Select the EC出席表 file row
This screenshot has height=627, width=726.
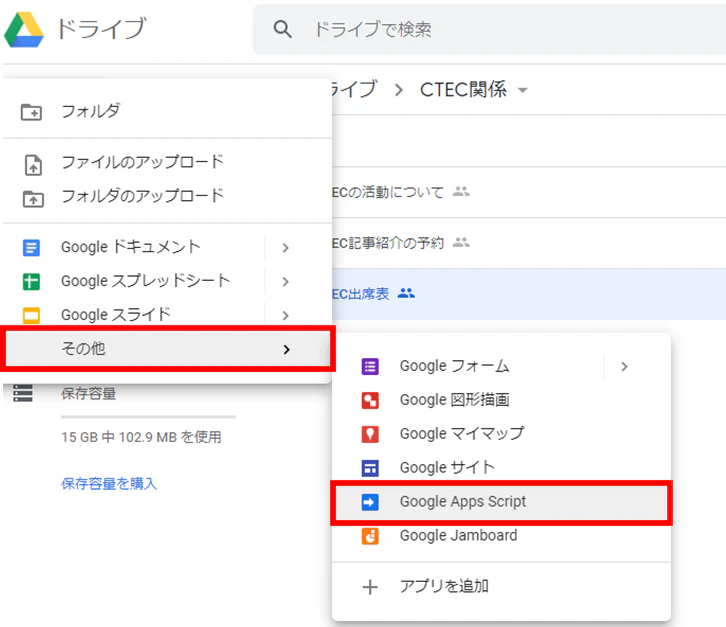tap(529, 294)
